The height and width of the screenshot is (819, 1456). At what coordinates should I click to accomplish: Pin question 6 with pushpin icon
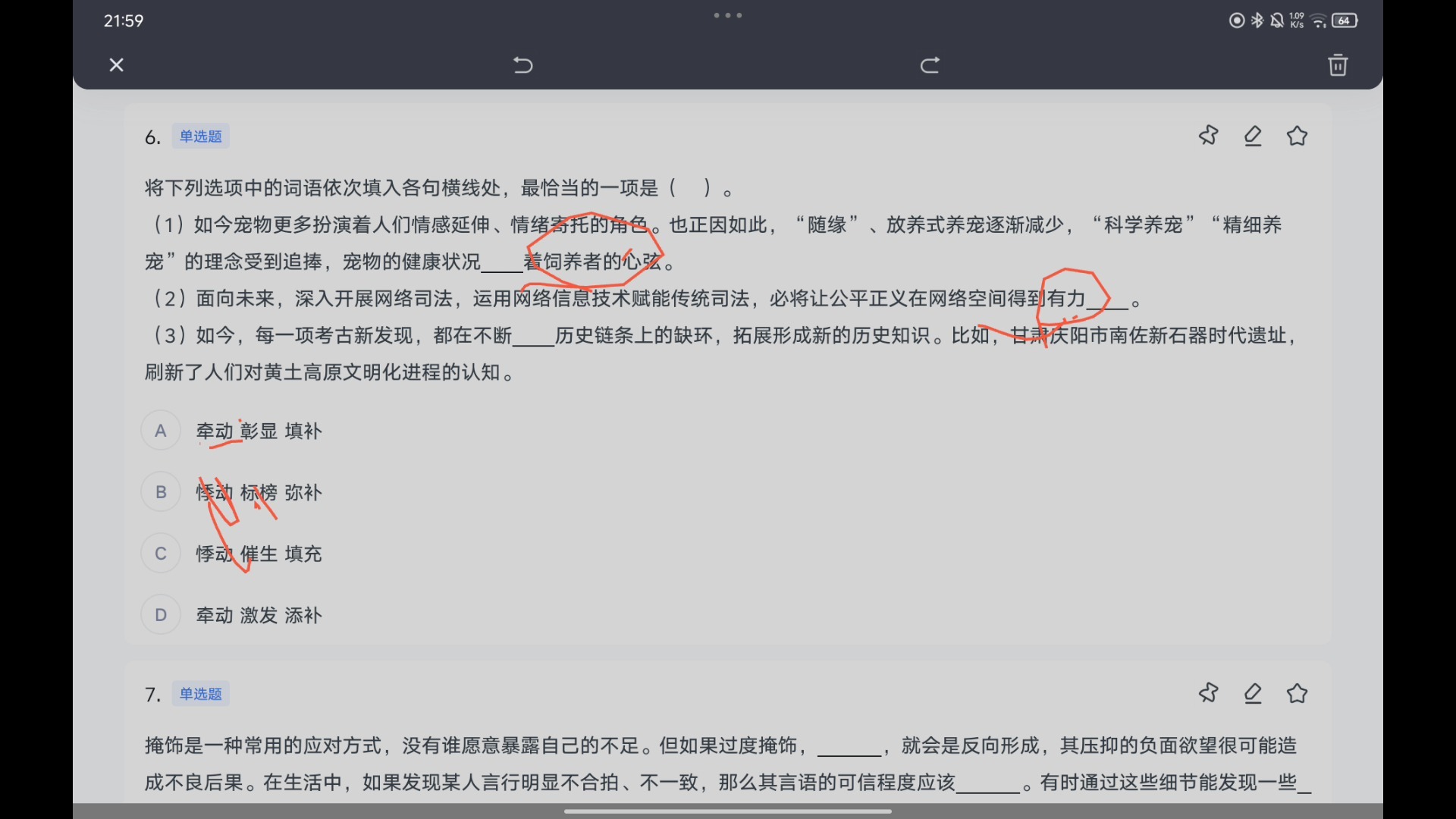click(x=1208, y=136)
